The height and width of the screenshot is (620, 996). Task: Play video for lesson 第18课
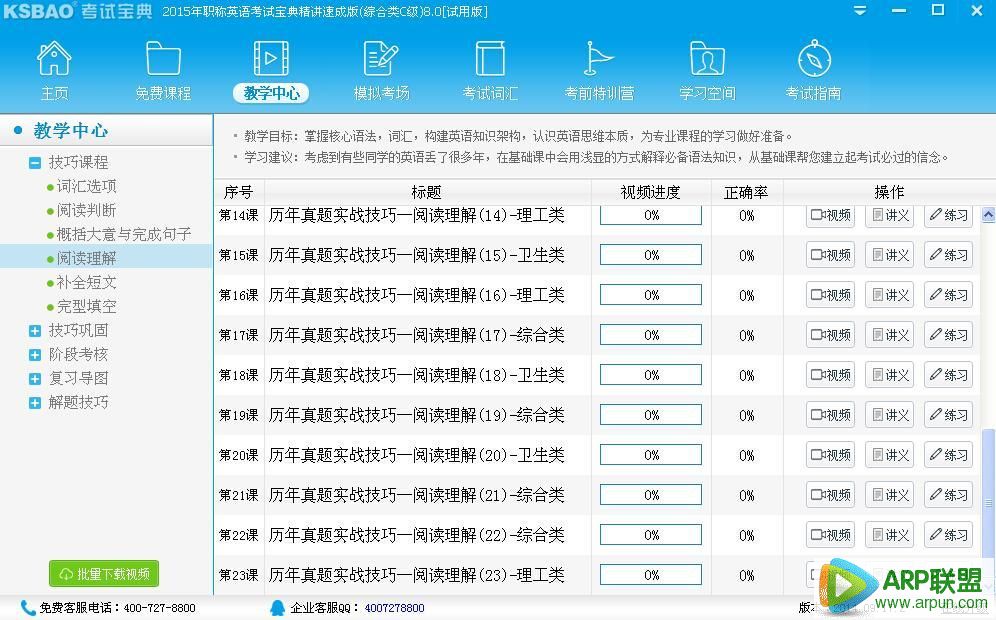(830, 375)
